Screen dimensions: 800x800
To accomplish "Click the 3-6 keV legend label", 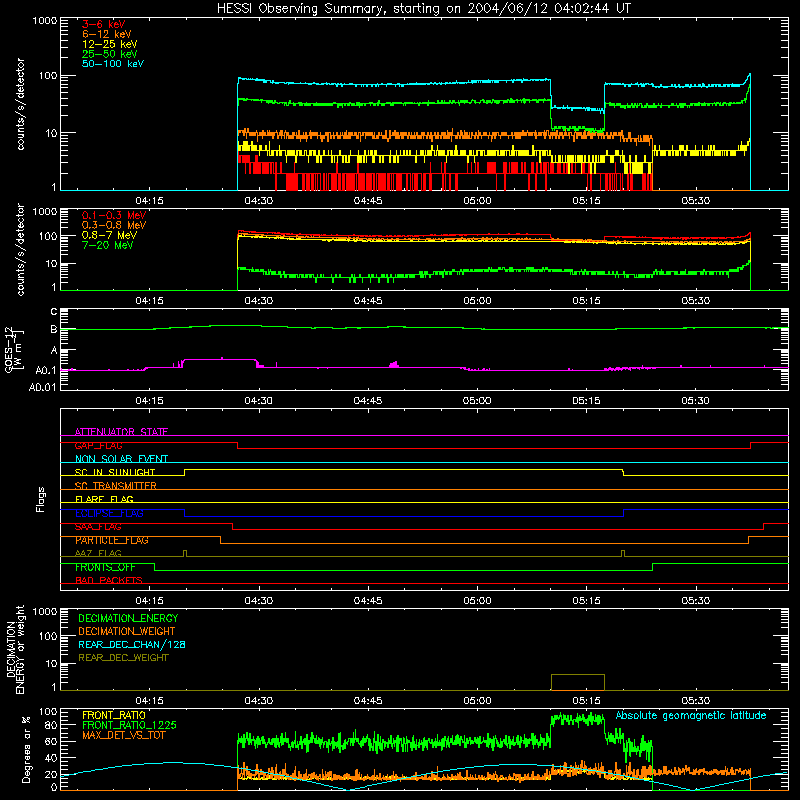I will [x=104, y=24].
